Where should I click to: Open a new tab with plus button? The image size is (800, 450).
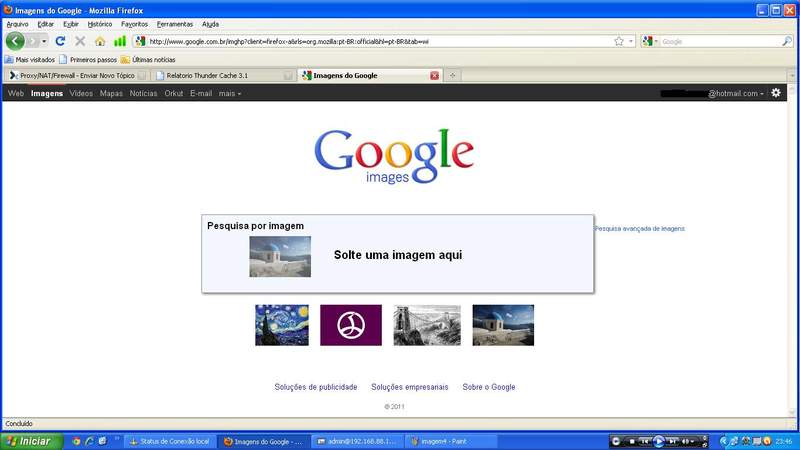click(x=452, y=76)
